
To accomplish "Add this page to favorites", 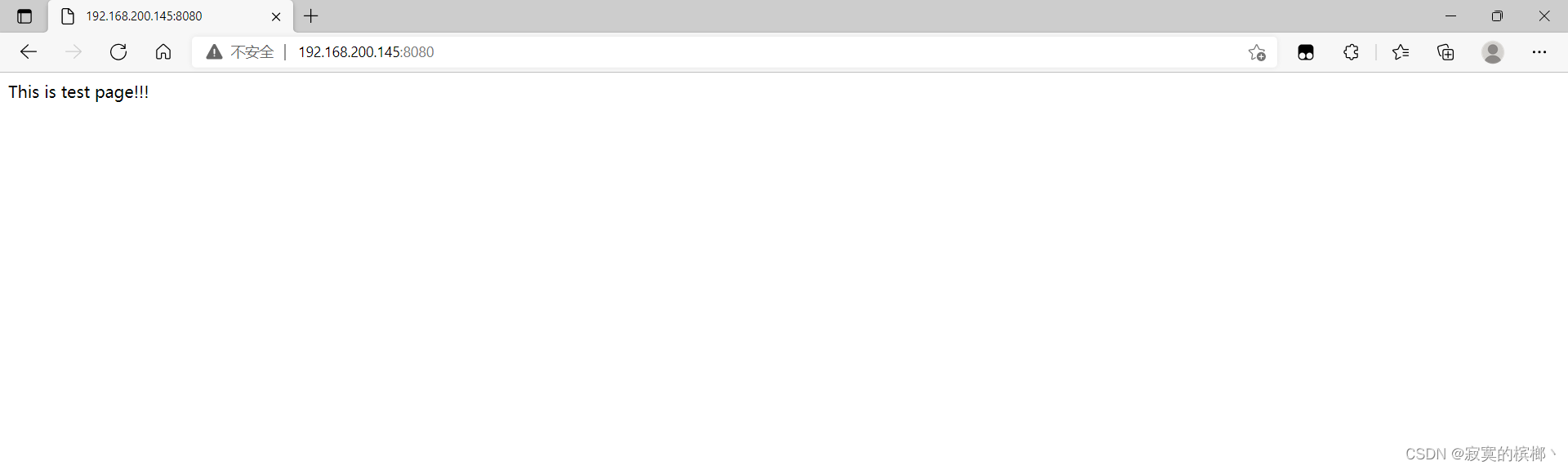I will pyautogui.click(x=1257, y=52).
